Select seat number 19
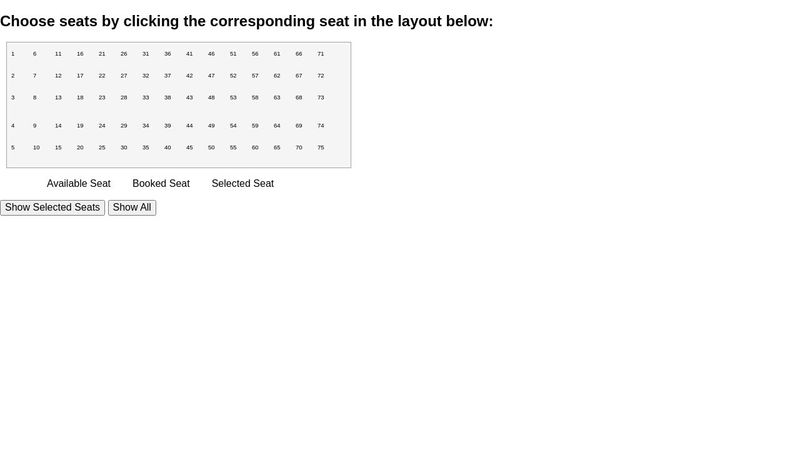The image size is (800, 450). [x=80, y=126]
